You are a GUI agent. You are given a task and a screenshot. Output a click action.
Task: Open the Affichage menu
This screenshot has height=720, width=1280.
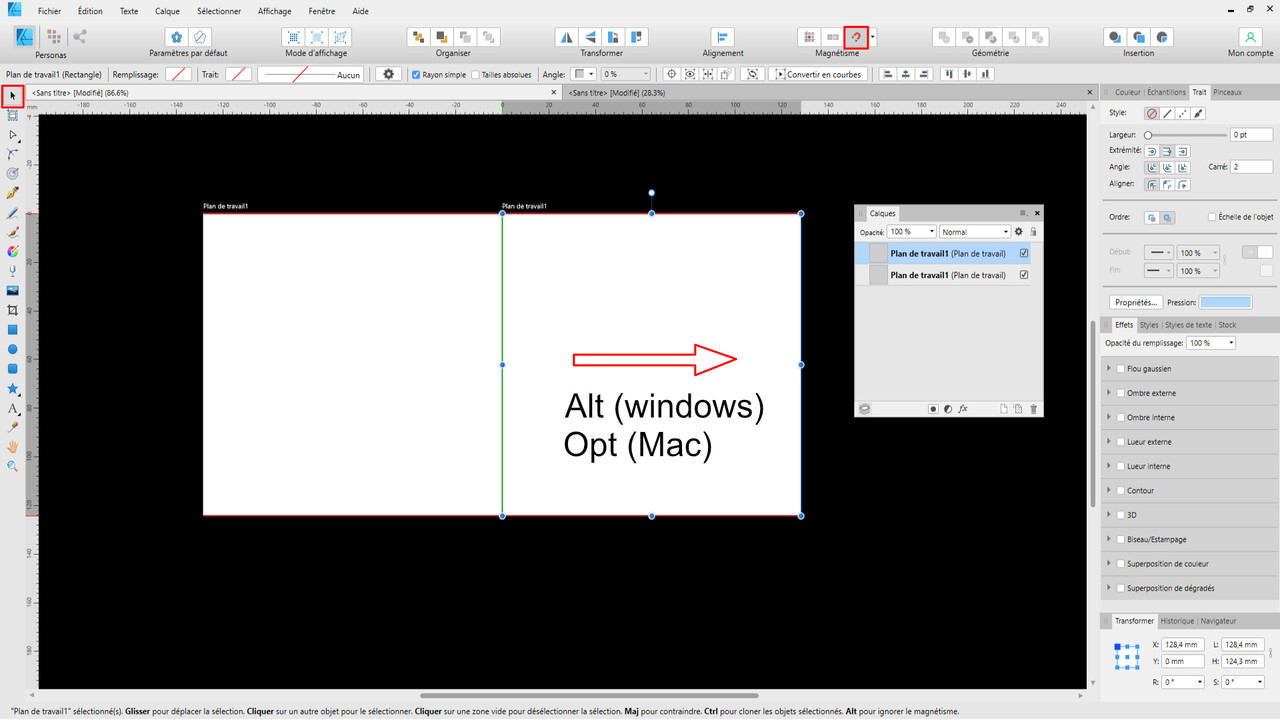274,11
